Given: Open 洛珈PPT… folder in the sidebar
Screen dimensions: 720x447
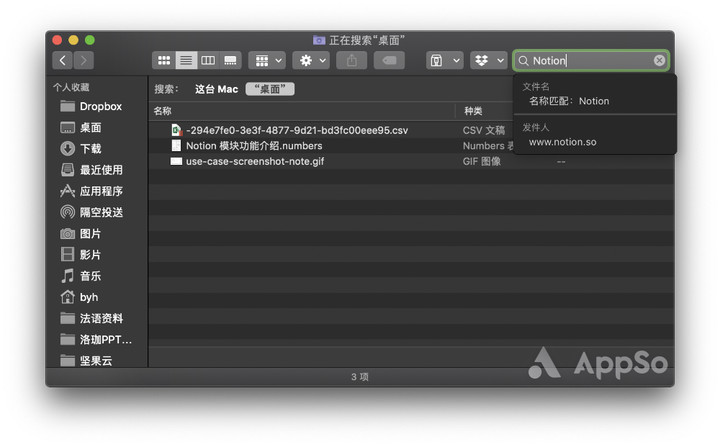Looking at the screenshot, I should click(96, 339).
